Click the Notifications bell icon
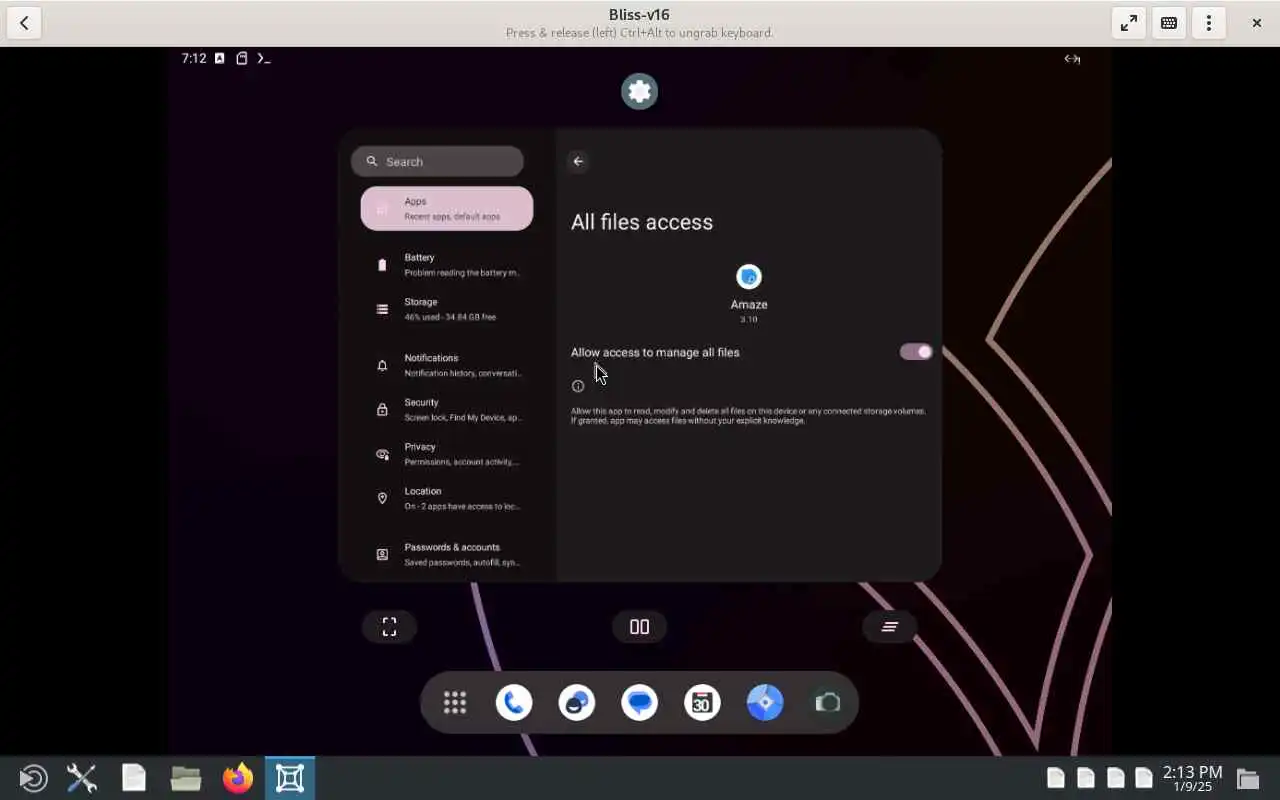The image size is (1280, 800). pos(382,365)
